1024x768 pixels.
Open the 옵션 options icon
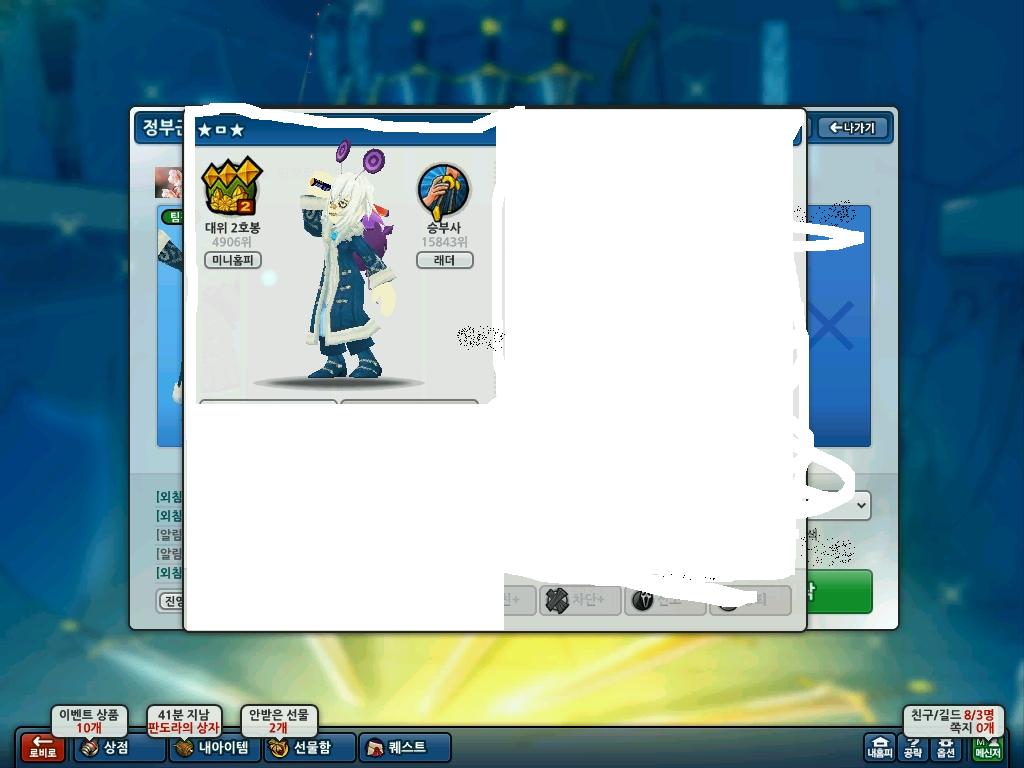945,747
